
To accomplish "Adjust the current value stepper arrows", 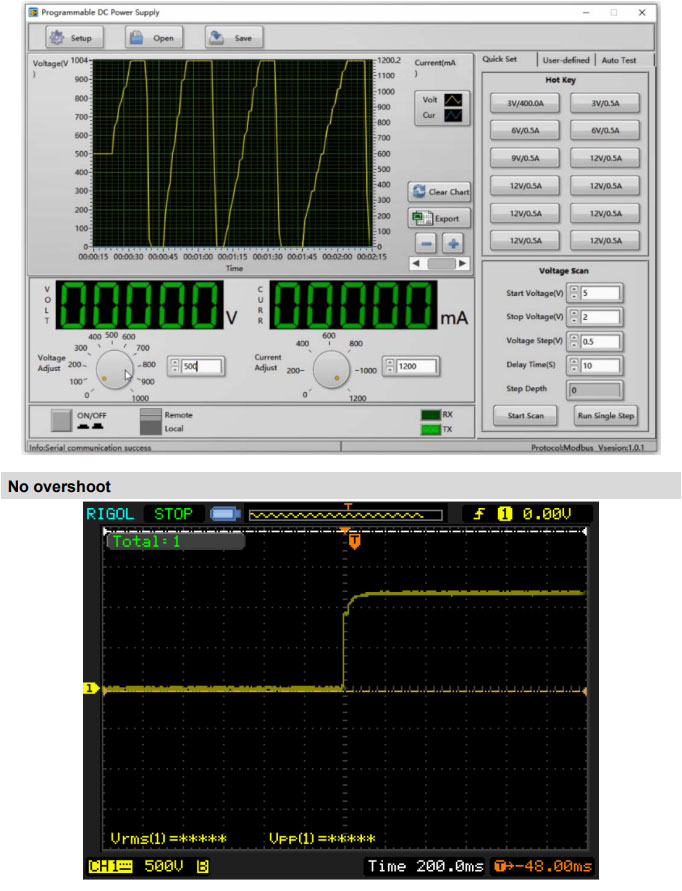I will tap(390, 367).
